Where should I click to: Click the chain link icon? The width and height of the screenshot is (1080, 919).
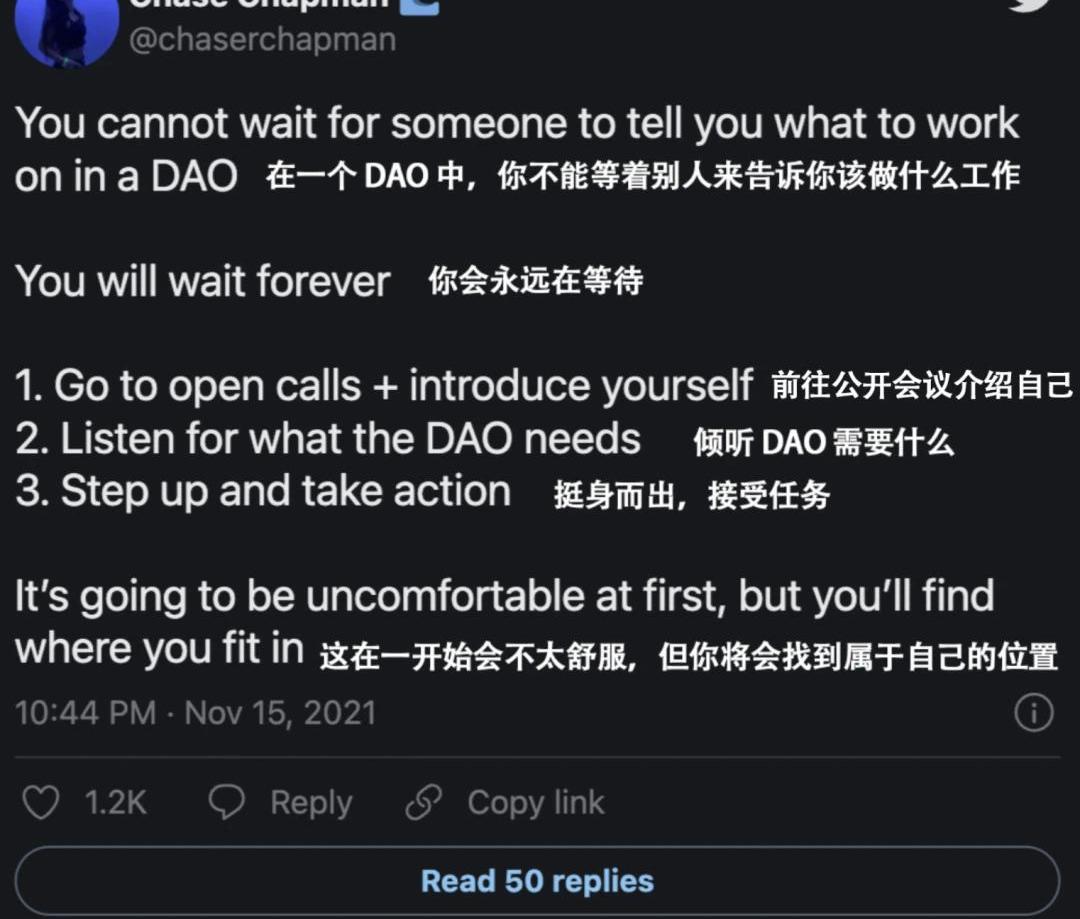coord(424,802)
